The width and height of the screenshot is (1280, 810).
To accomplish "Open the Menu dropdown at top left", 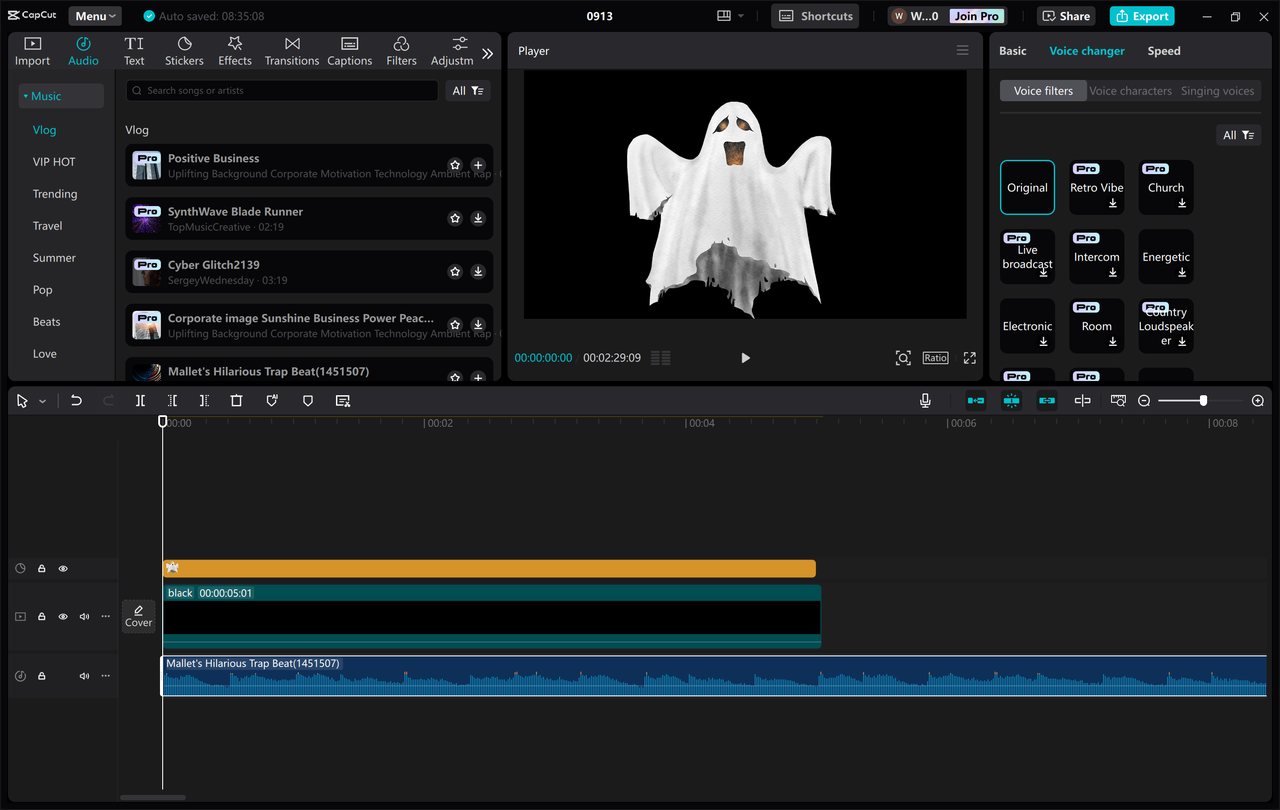I will coord(94,15).
